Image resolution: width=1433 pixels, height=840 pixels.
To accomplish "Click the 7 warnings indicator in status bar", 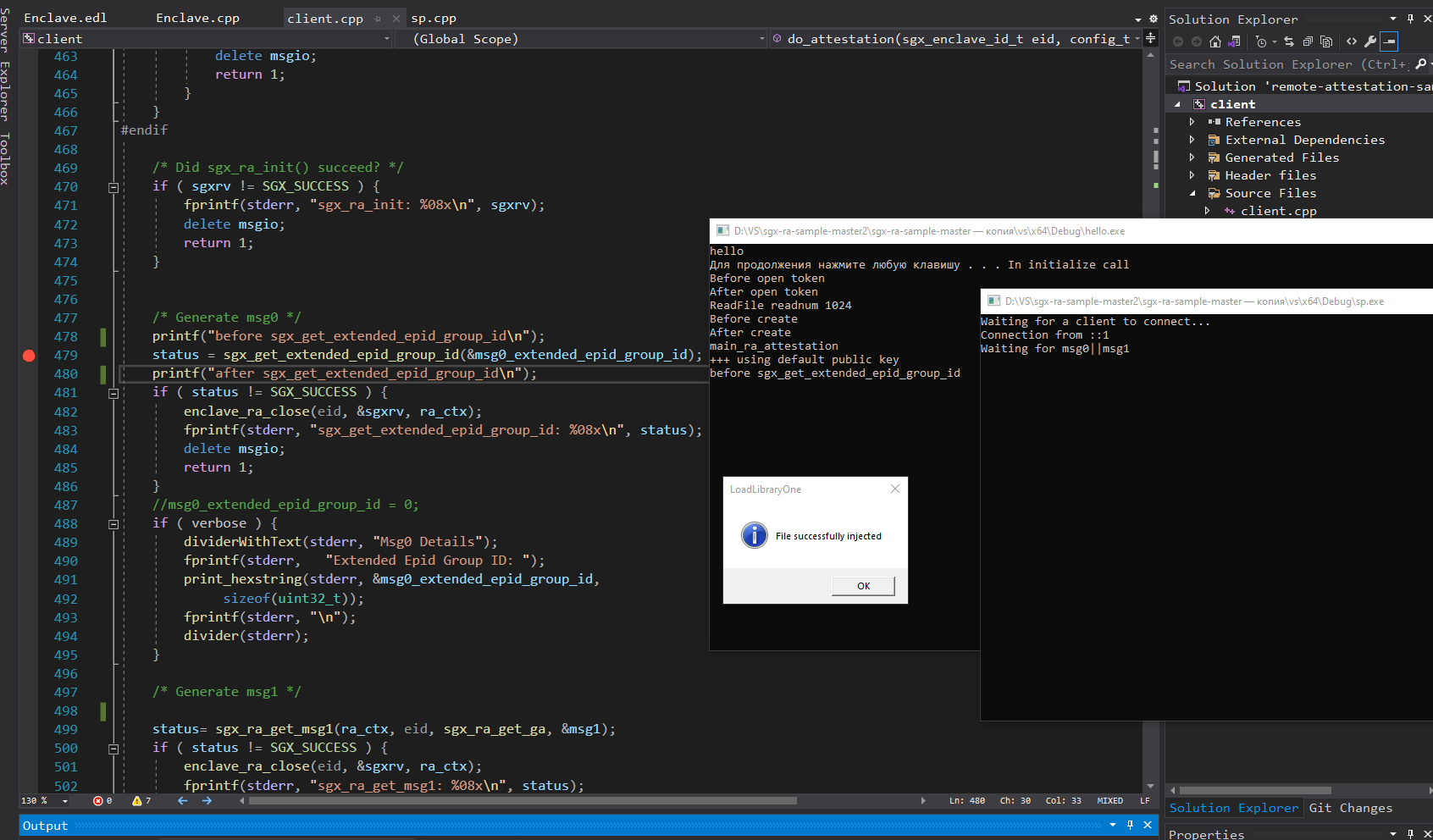I will (x=141, y=800).
